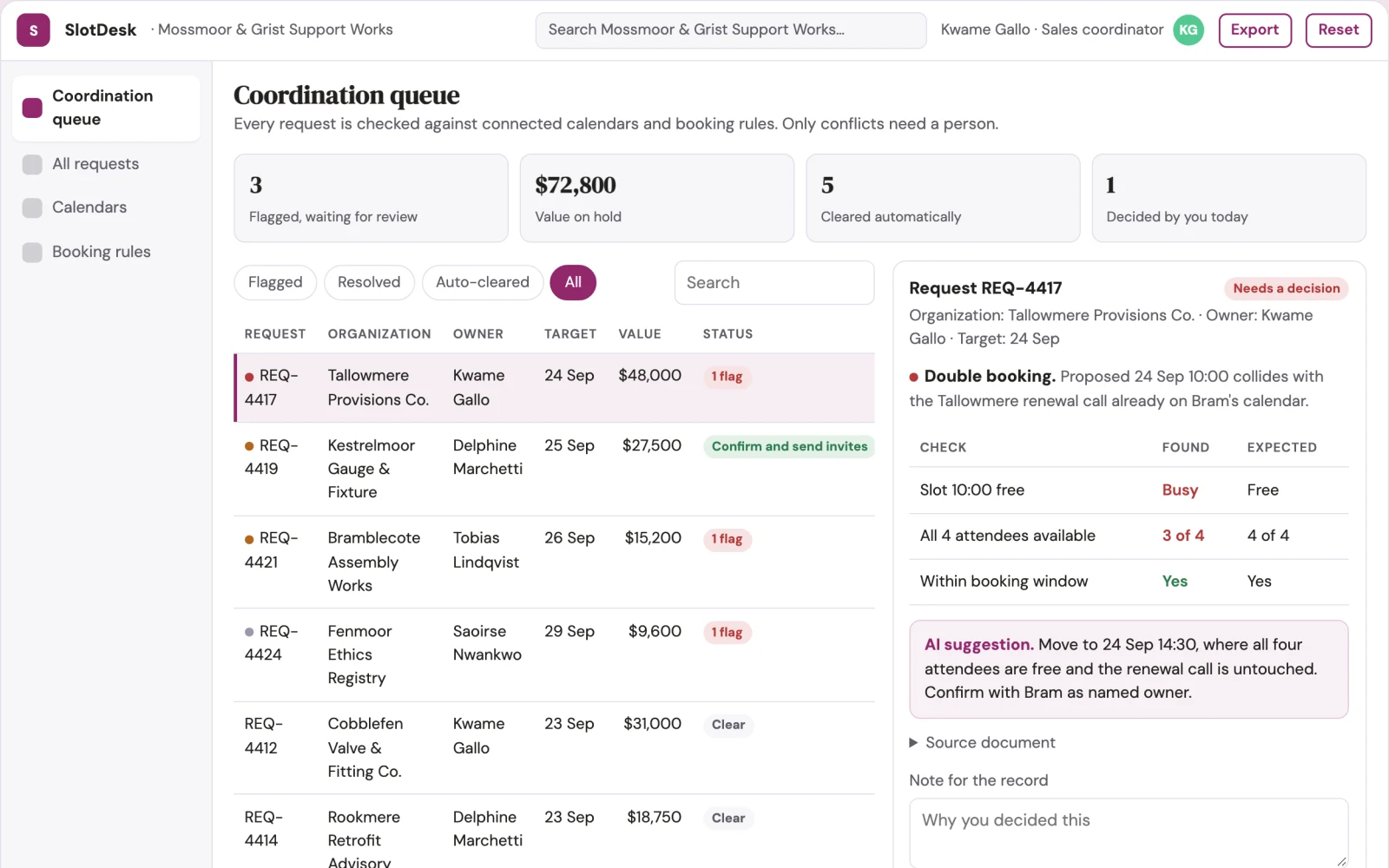Click the 1 flag badge for Tallowmere
The height and width of the screenshot is (868, 1389).
pyautogui.click(x=727, y=377)
